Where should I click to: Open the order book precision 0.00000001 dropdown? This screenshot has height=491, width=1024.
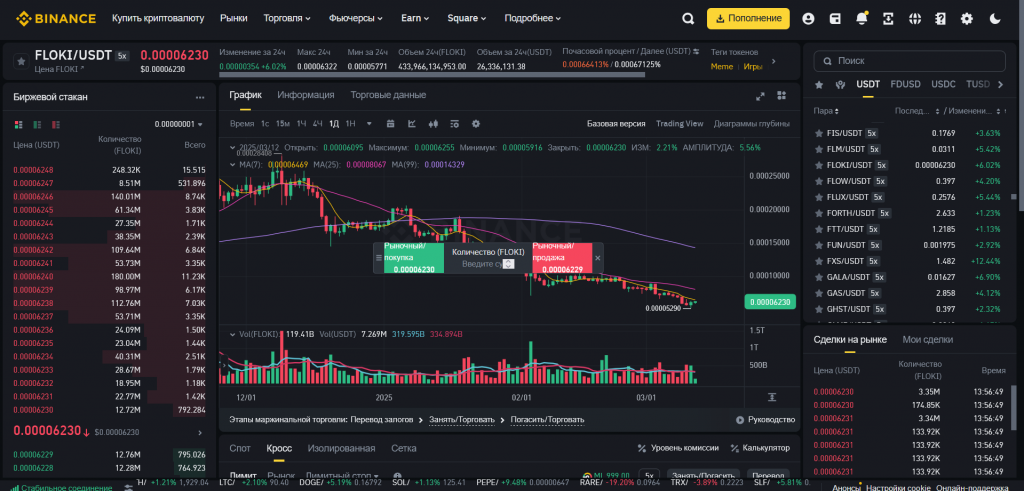click(x=179, y=124)
